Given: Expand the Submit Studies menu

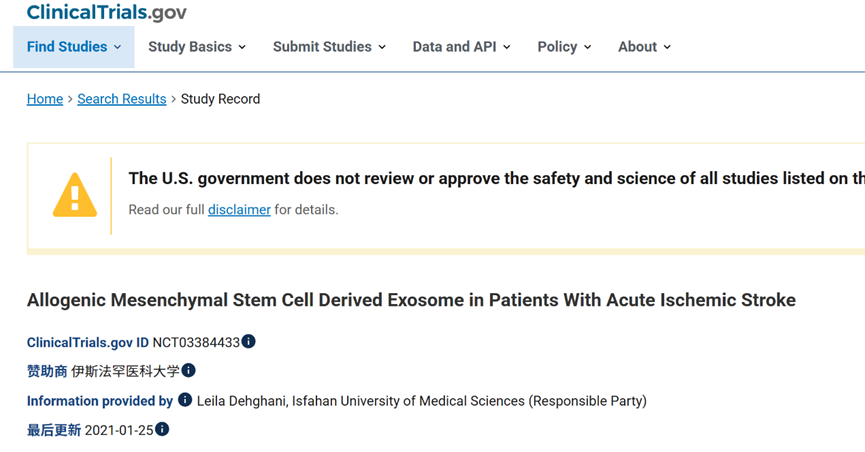Looking at the screenshot, I should point(329,47).
